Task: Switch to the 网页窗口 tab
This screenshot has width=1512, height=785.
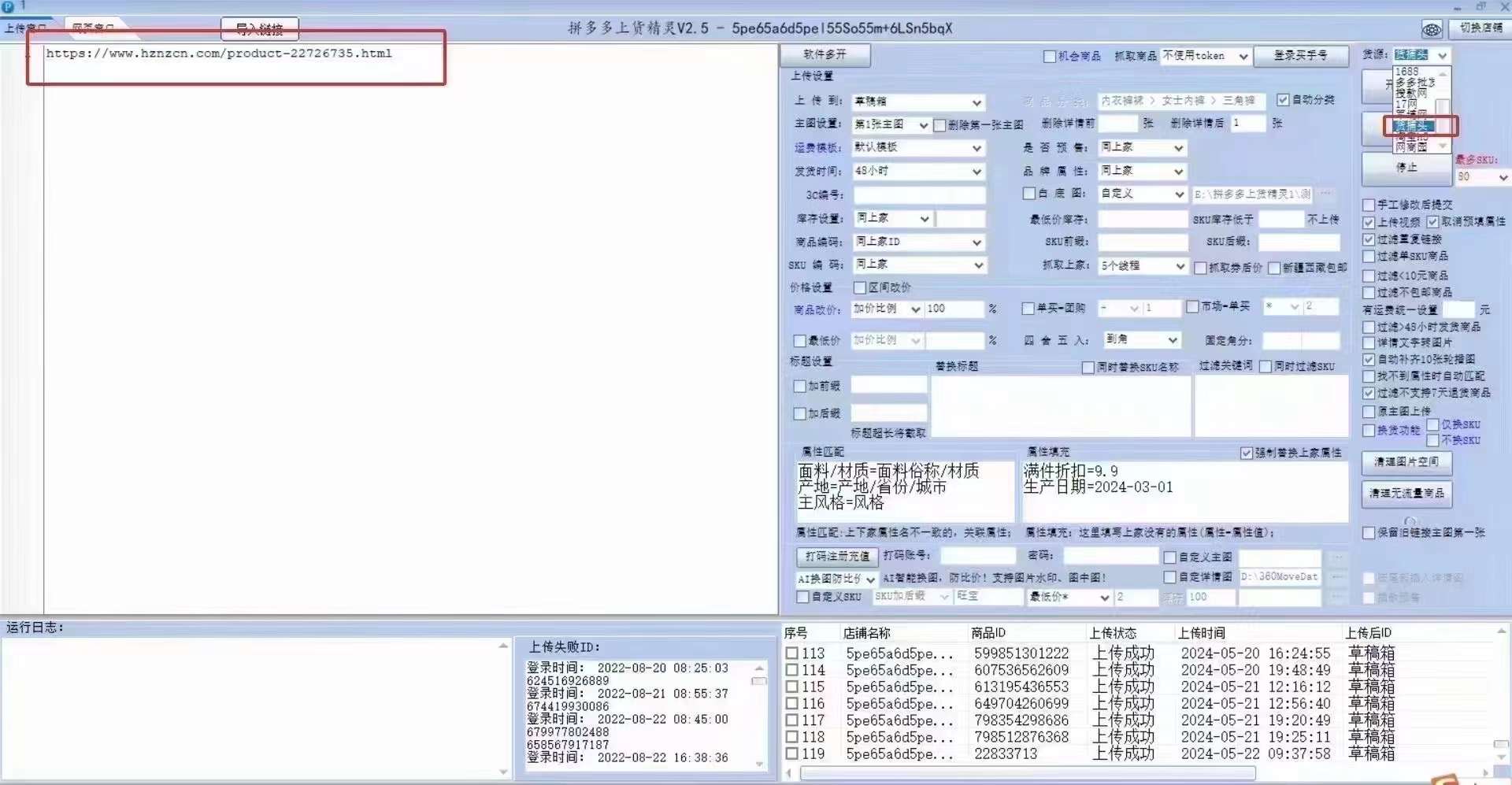Action: pyautogui.click(x=93, y=28)
